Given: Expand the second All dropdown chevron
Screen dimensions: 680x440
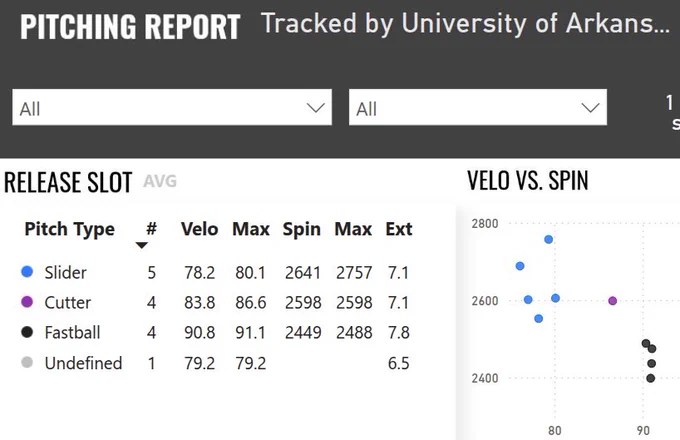Looking at the screenshot, I should pyautogui.click(x=590, y=108).
